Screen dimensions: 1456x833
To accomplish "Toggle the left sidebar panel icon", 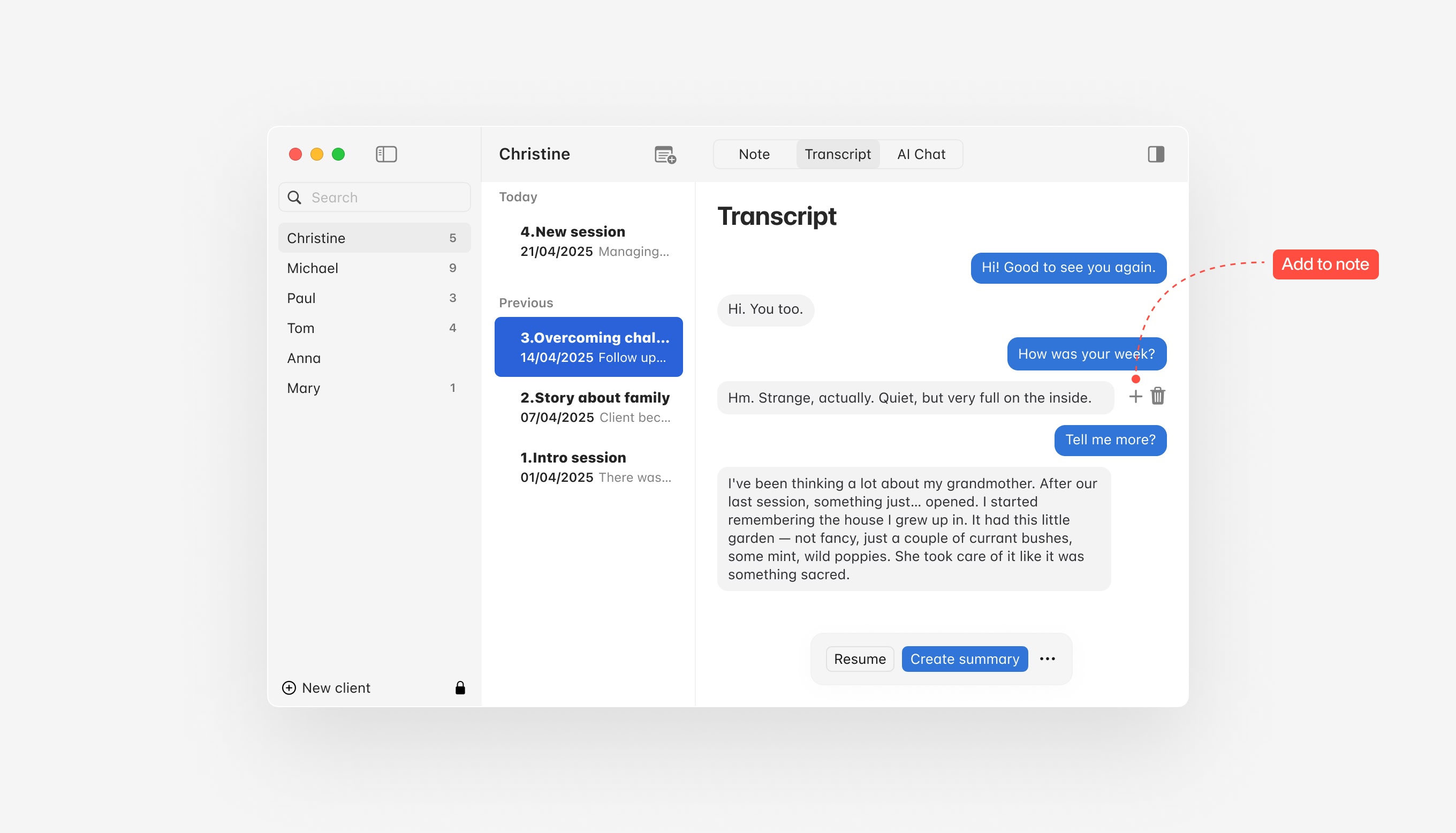I will click(x=386, y=154).
